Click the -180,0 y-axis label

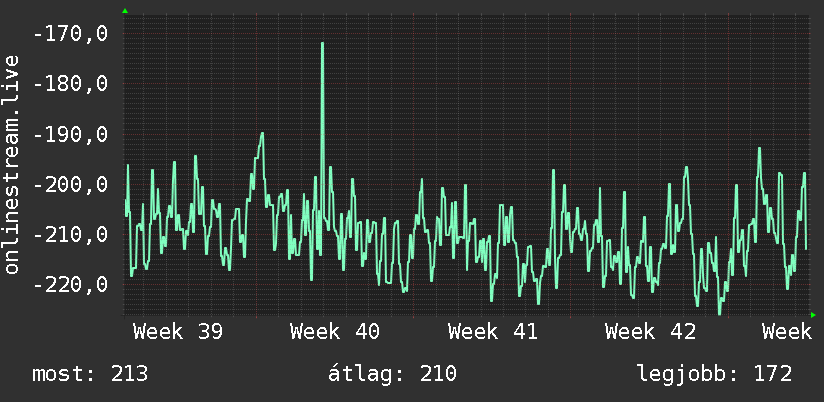point(70,84)
